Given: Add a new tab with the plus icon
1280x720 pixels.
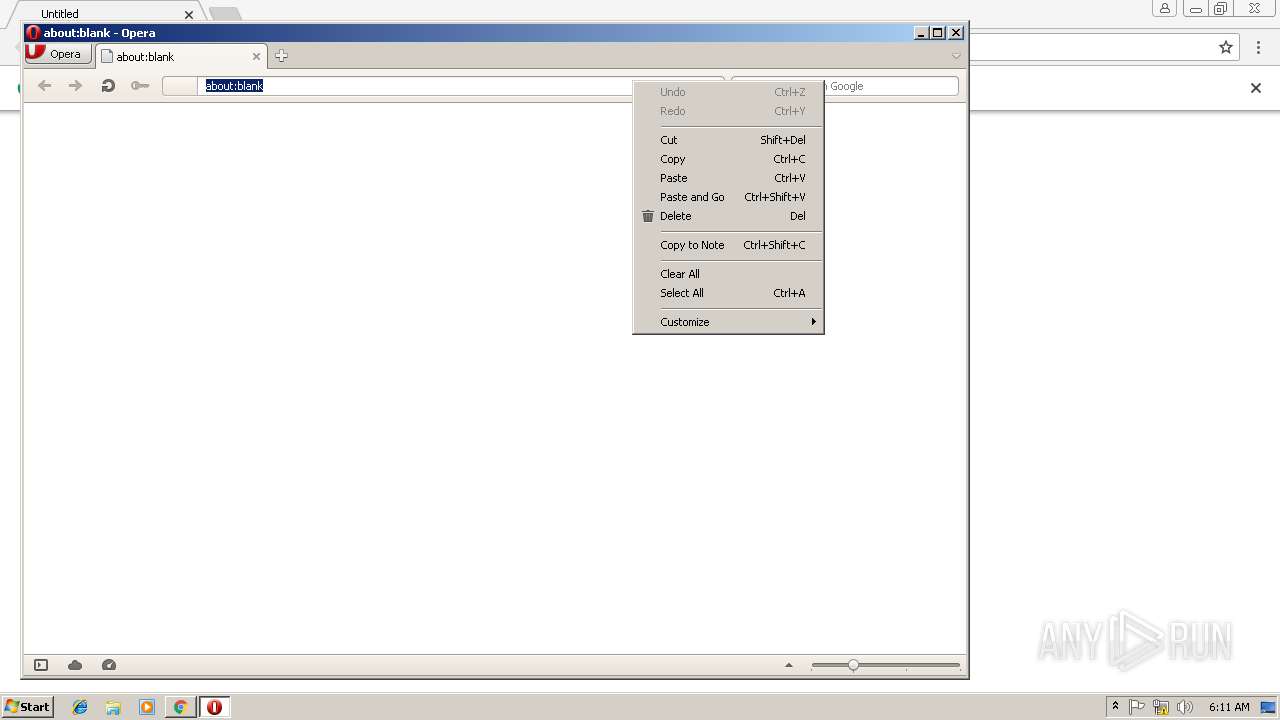Looking at the screenshot, I should (281, 56).
